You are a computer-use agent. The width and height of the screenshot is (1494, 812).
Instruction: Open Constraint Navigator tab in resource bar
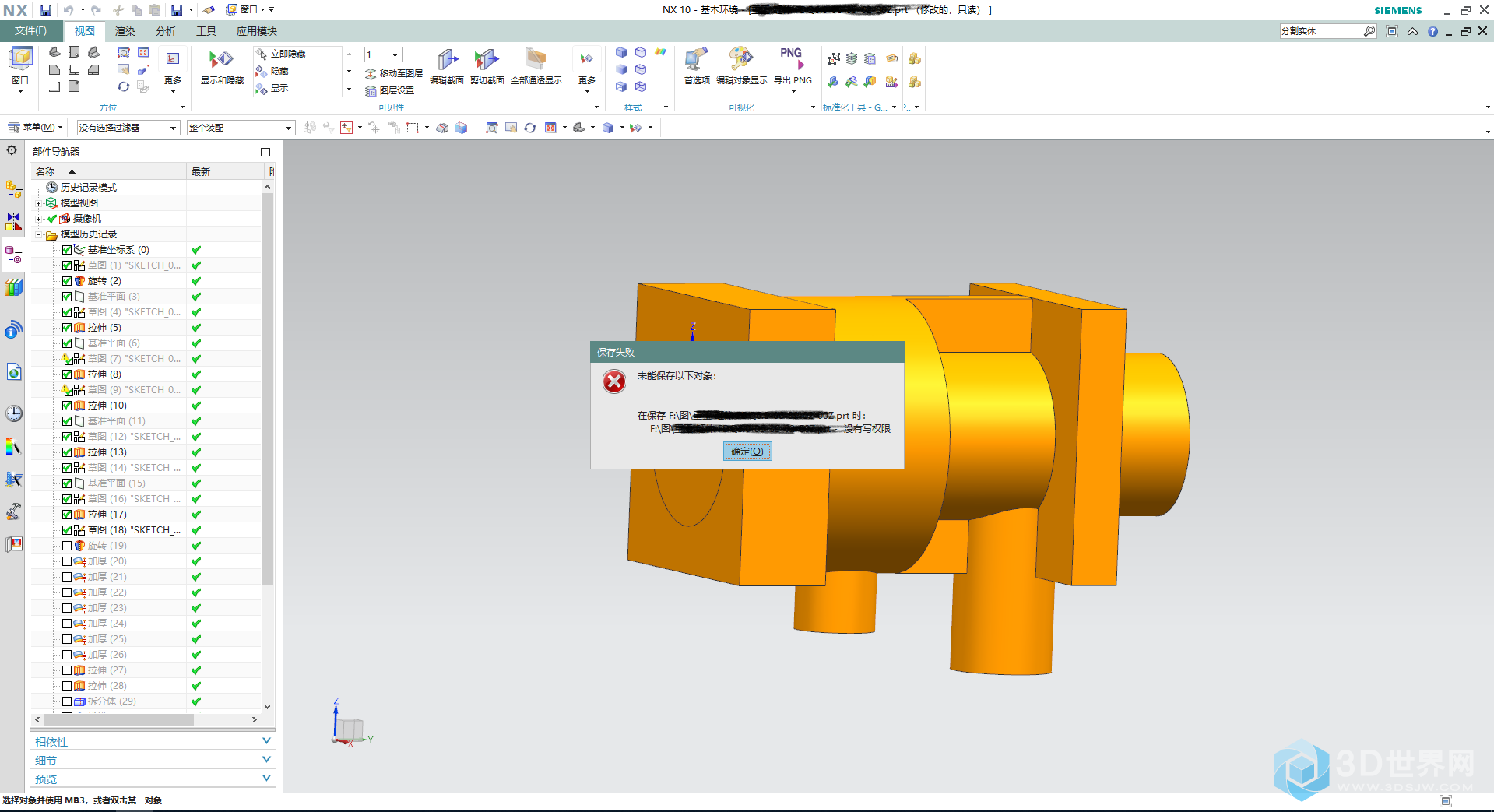(x=14, y=222)
